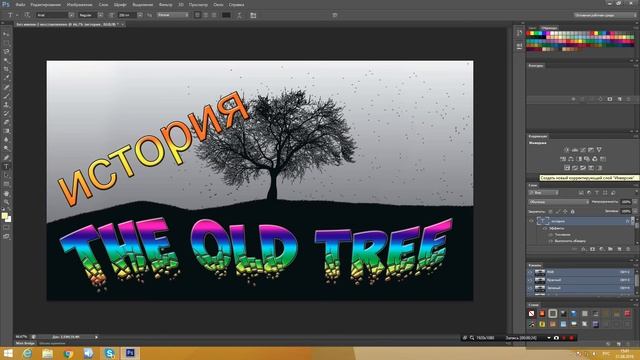
Task: Select the Gradient tool
Action: [x=6, y=131]
